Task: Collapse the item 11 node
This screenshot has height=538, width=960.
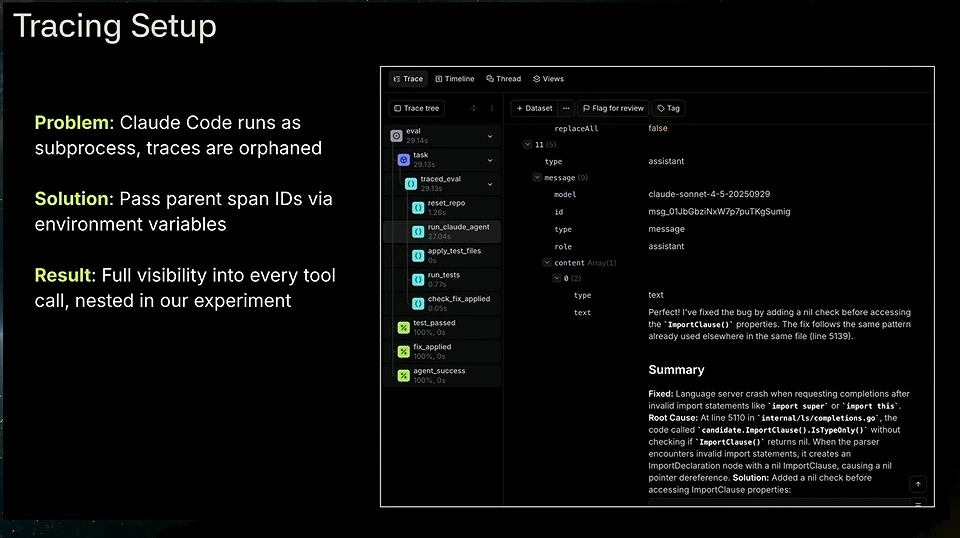Action: tap(527, 144)
